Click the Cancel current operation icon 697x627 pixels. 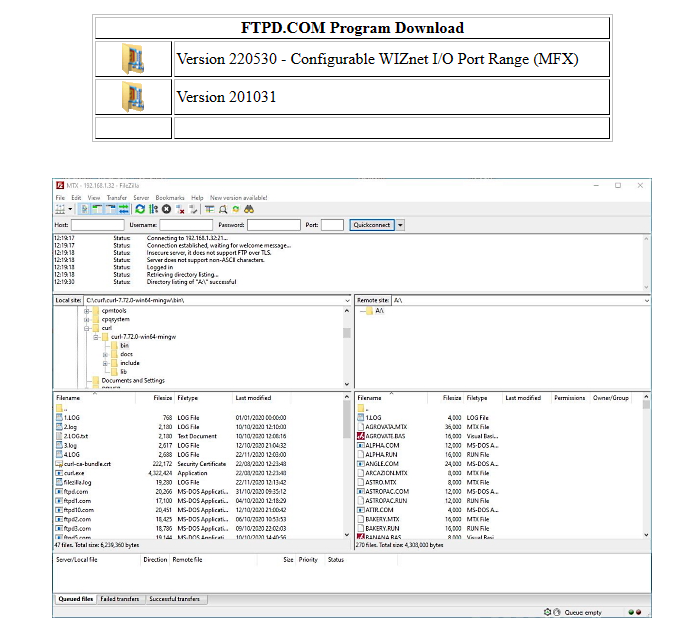click(x=167, y=209)
